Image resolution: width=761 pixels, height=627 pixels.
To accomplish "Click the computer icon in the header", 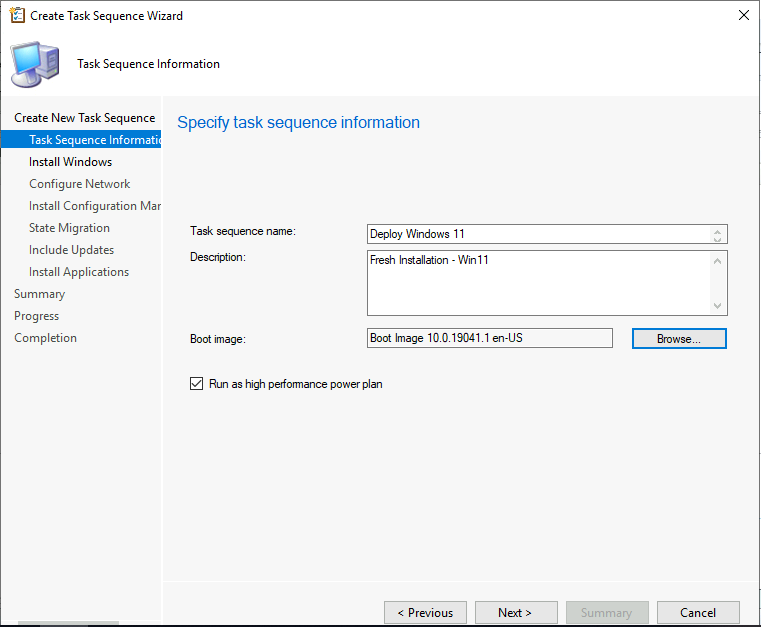I will point(35,64).
